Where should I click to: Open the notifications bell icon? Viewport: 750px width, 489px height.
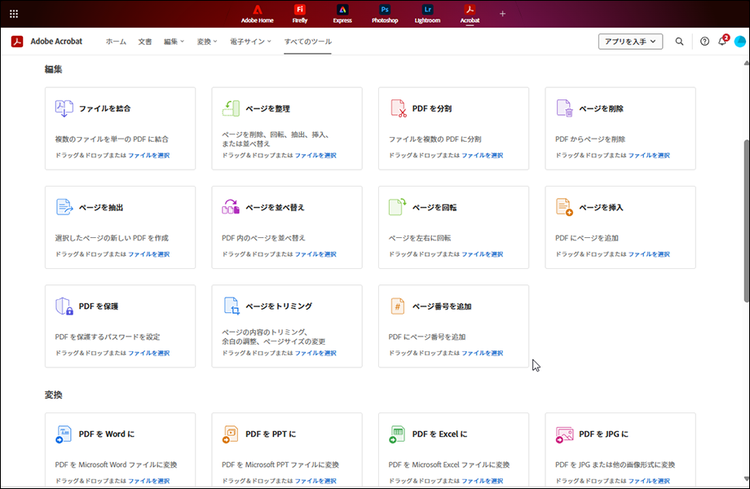(722, 41)
